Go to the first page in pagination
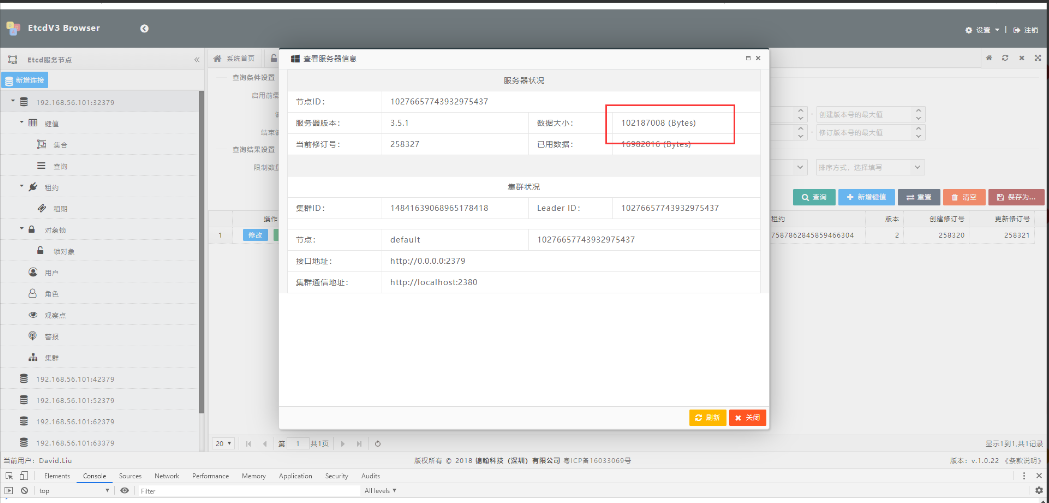This screenshot has width=1049, height=503. 249,443
